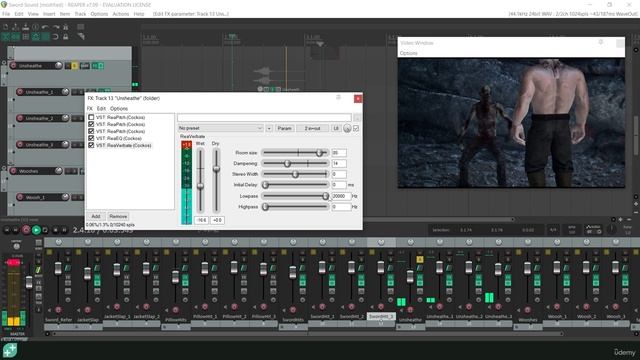
Task: Click the Room size slider handle
Action: tap(320, 153)
